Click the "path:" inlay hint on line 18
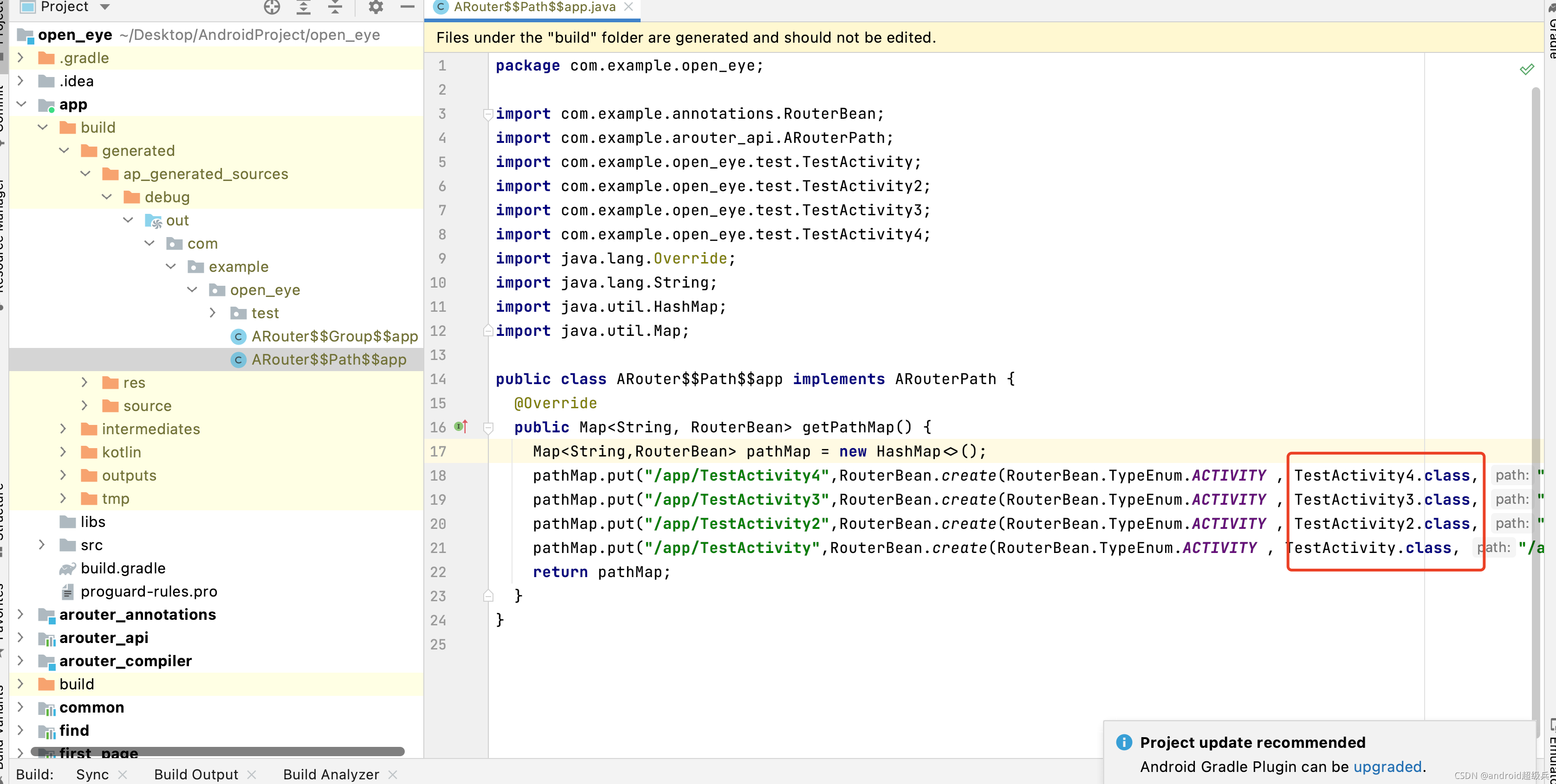The height and width of the screenshot is (784, 1556). coord(1511,476)
